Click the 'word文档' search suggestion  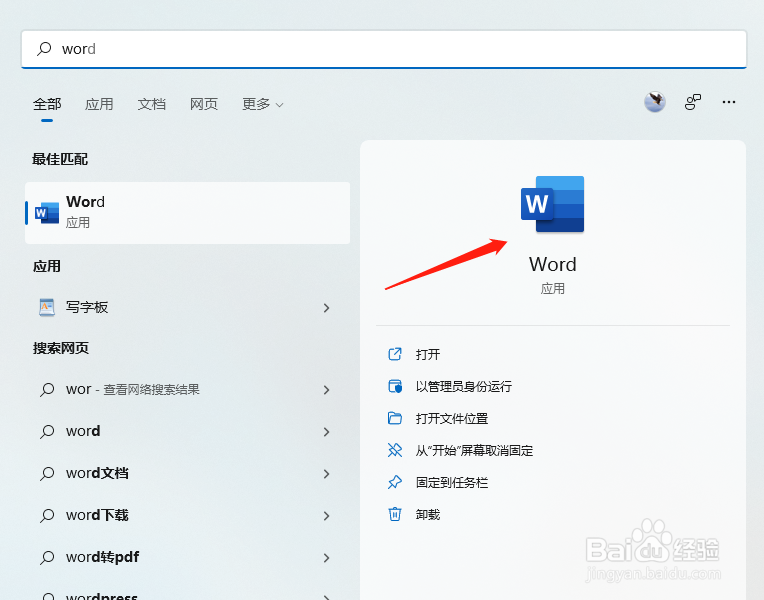[188, 473]
